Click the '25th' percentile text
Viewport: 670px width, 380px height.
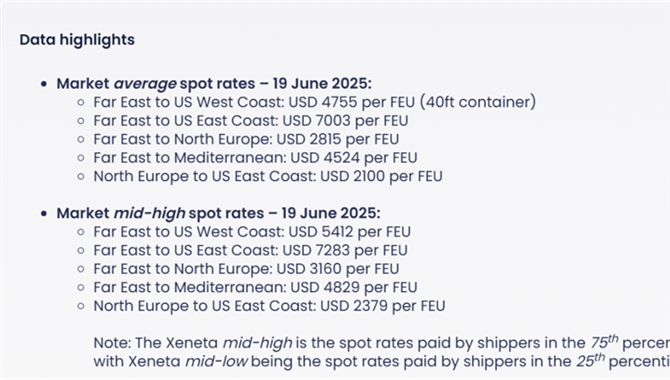click(x=590, y=361)
